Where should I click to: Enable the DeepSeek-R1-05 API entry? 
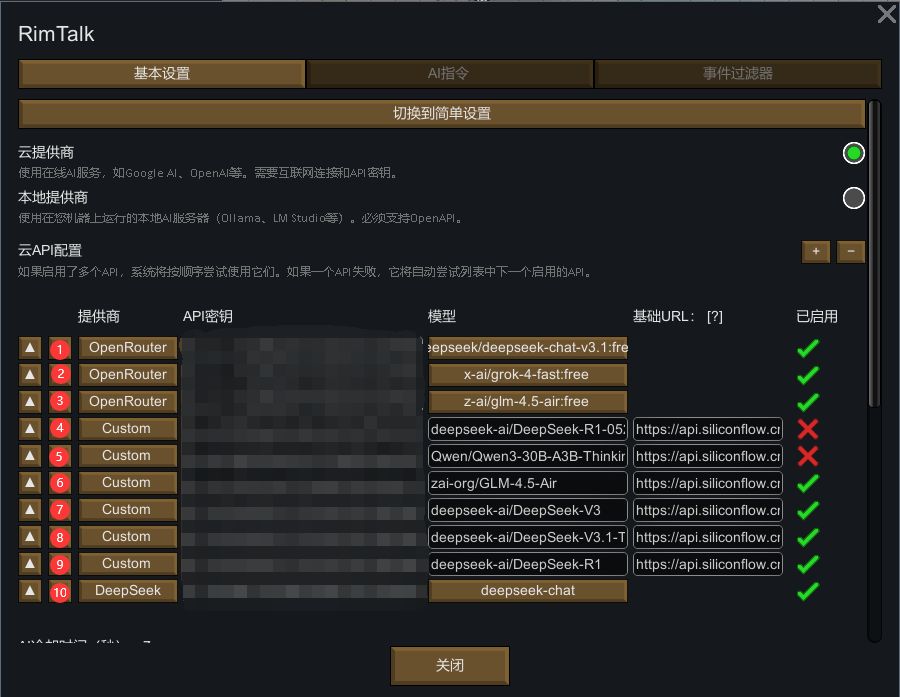pyautogui.click(x=808, y=429)
